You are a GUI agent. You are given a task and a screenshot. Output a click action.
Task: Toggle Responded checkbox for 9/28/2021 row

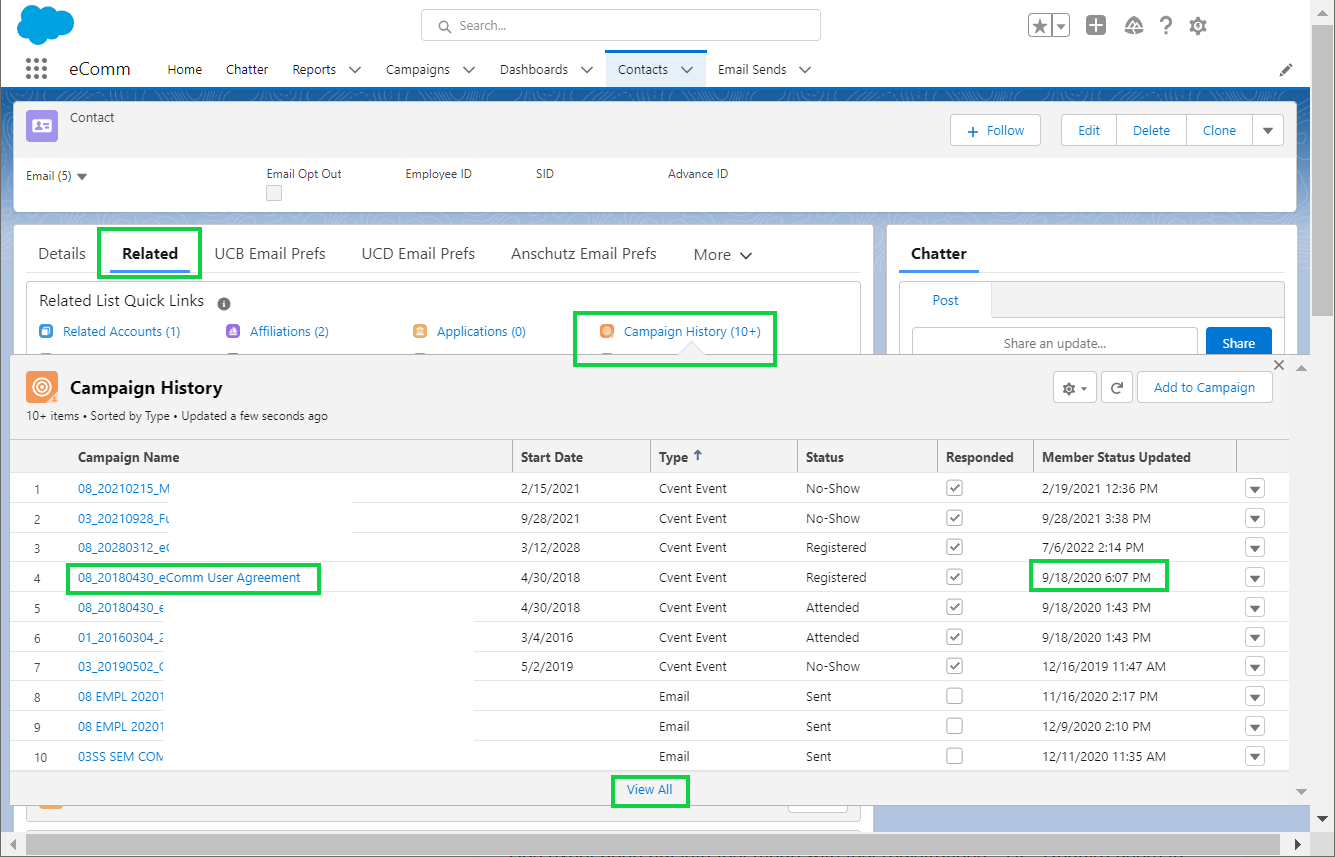(x=955, y=518)
